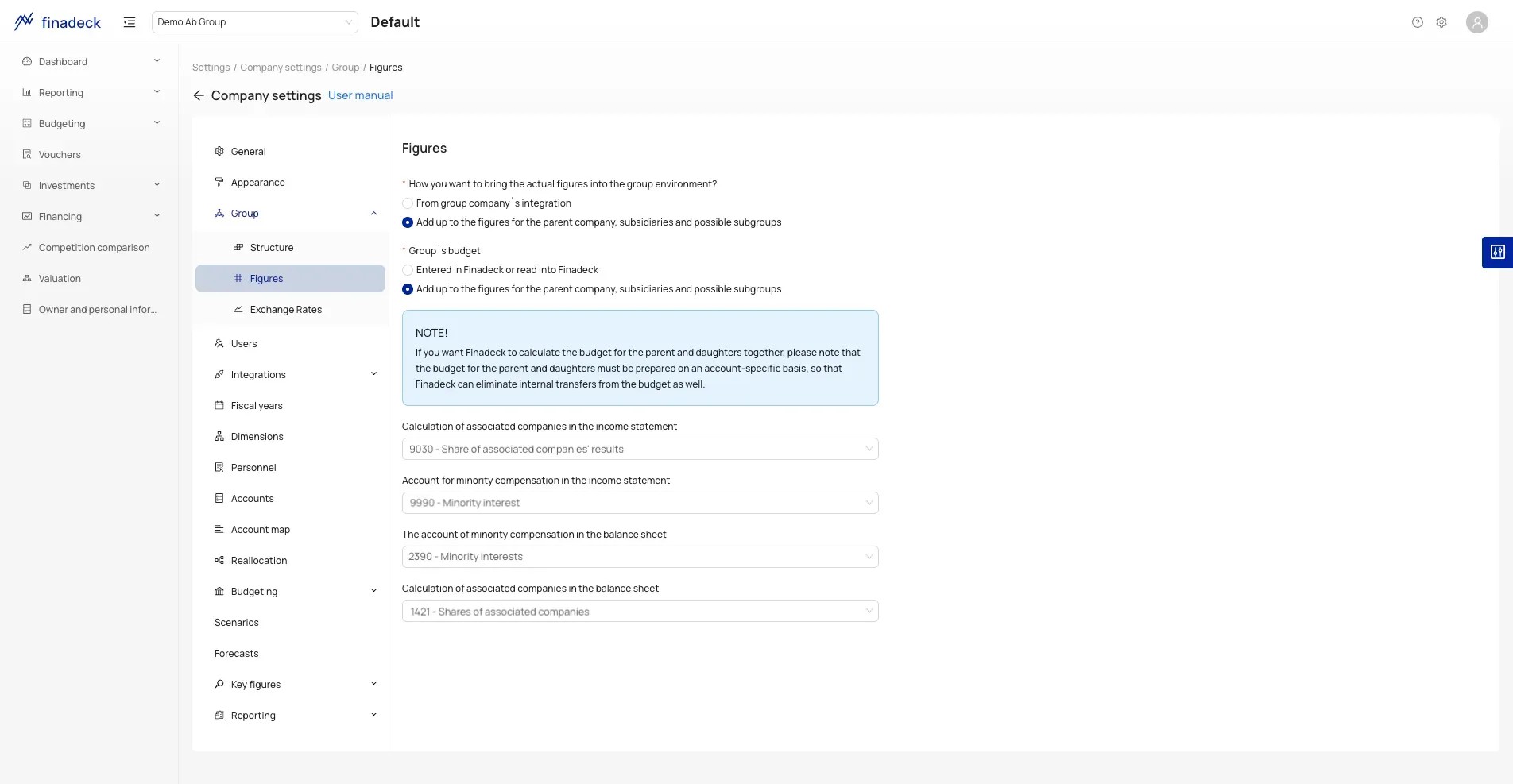Select 'From group company's integration' radio
The width and height of the screenshot is (1513, 784).
point(408,203)
